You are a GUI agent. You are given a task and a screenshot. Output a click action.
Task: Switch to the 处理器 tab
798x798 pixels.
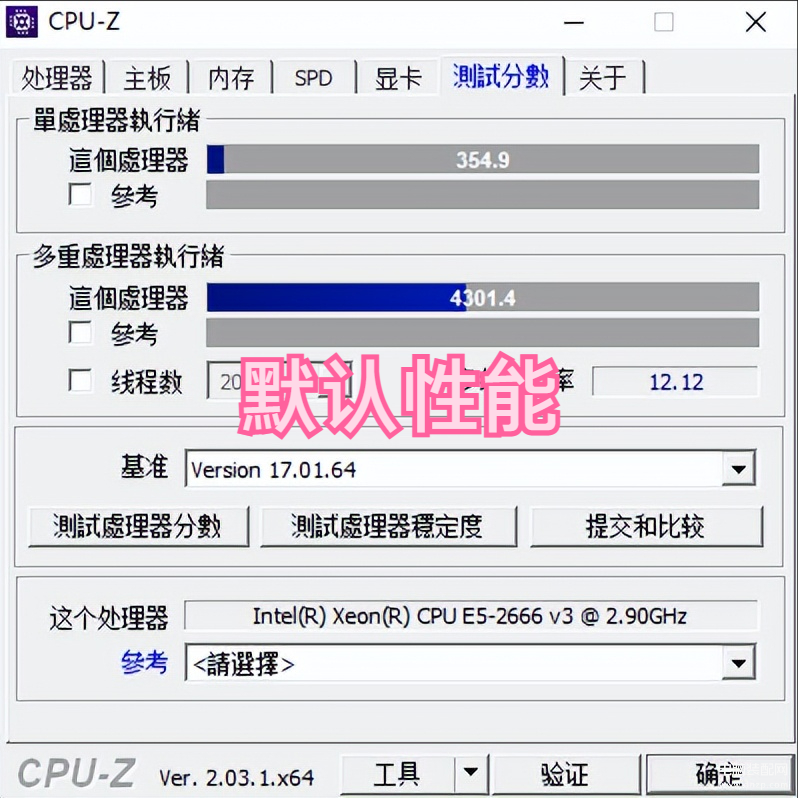tap(56, 78)
